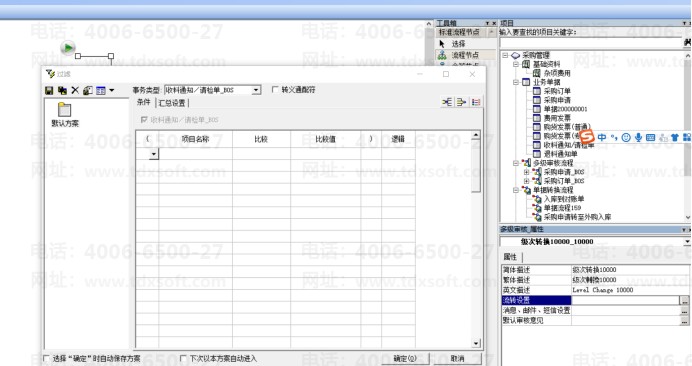Click the conditions grid scrollbar up arrow
692x366 pixels.
(476, 135)
